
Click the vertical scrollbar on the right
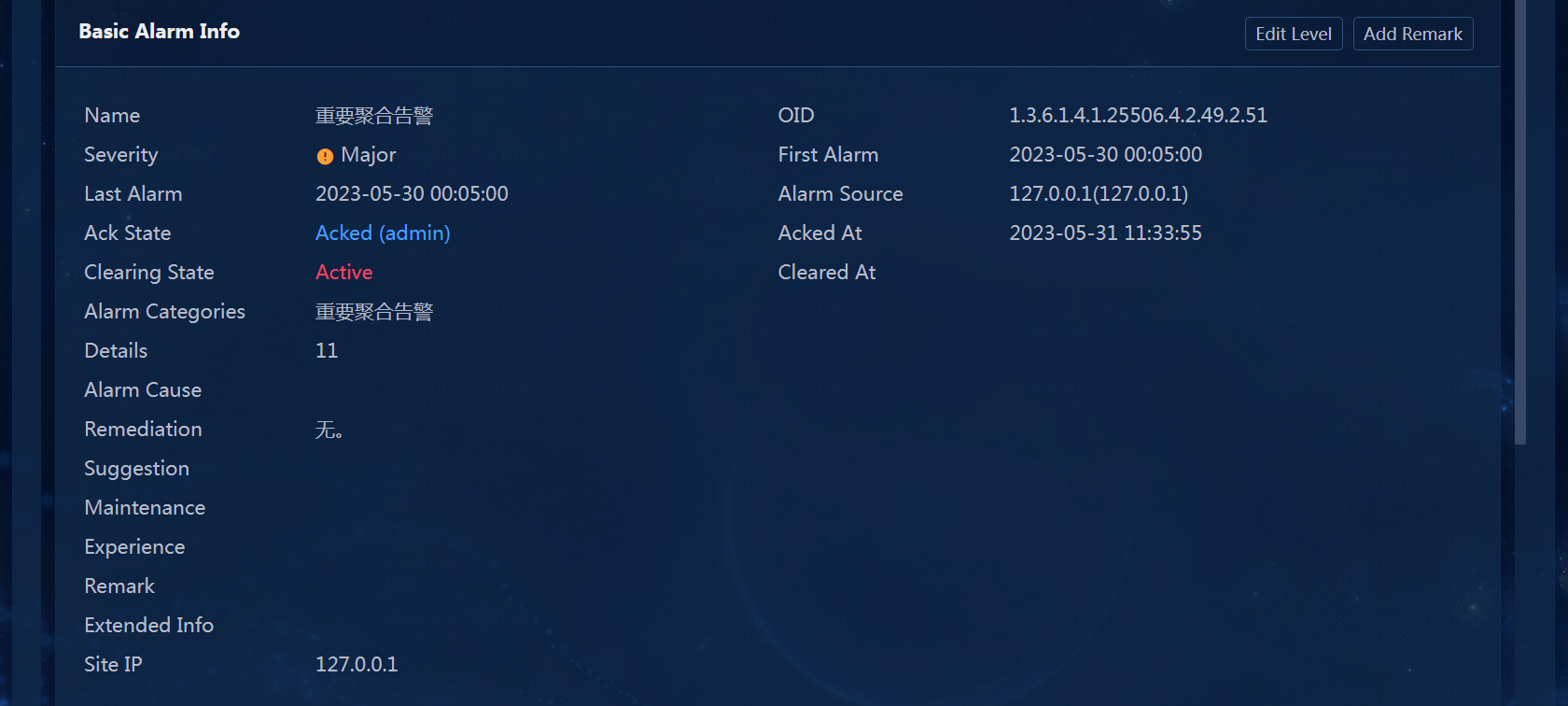pyautogui.click(x=1520, y=222)
